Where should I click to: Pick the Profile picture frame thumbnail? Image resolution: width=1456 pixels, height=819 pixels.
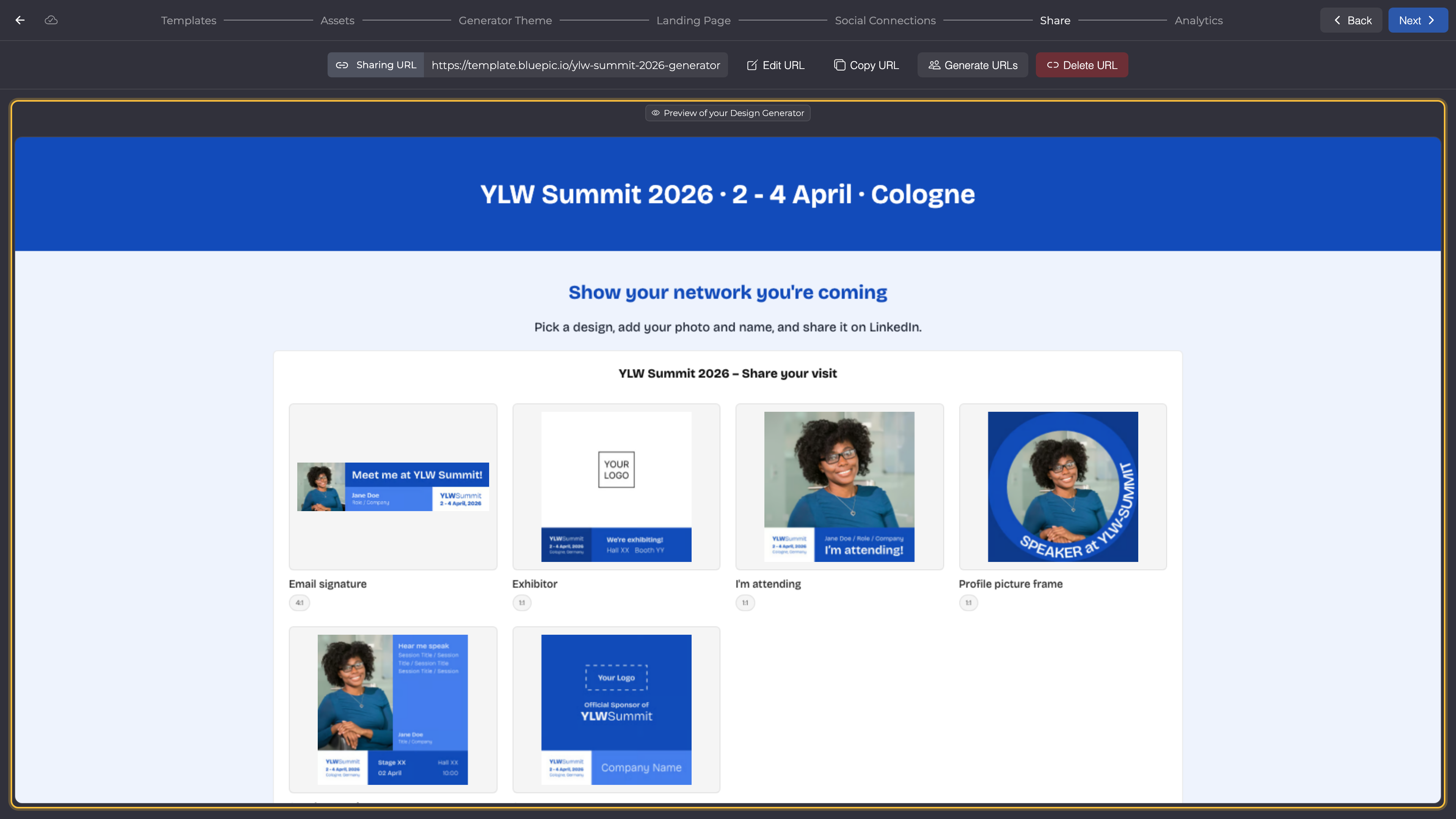pyautogui.click(x=1062, y=486)
